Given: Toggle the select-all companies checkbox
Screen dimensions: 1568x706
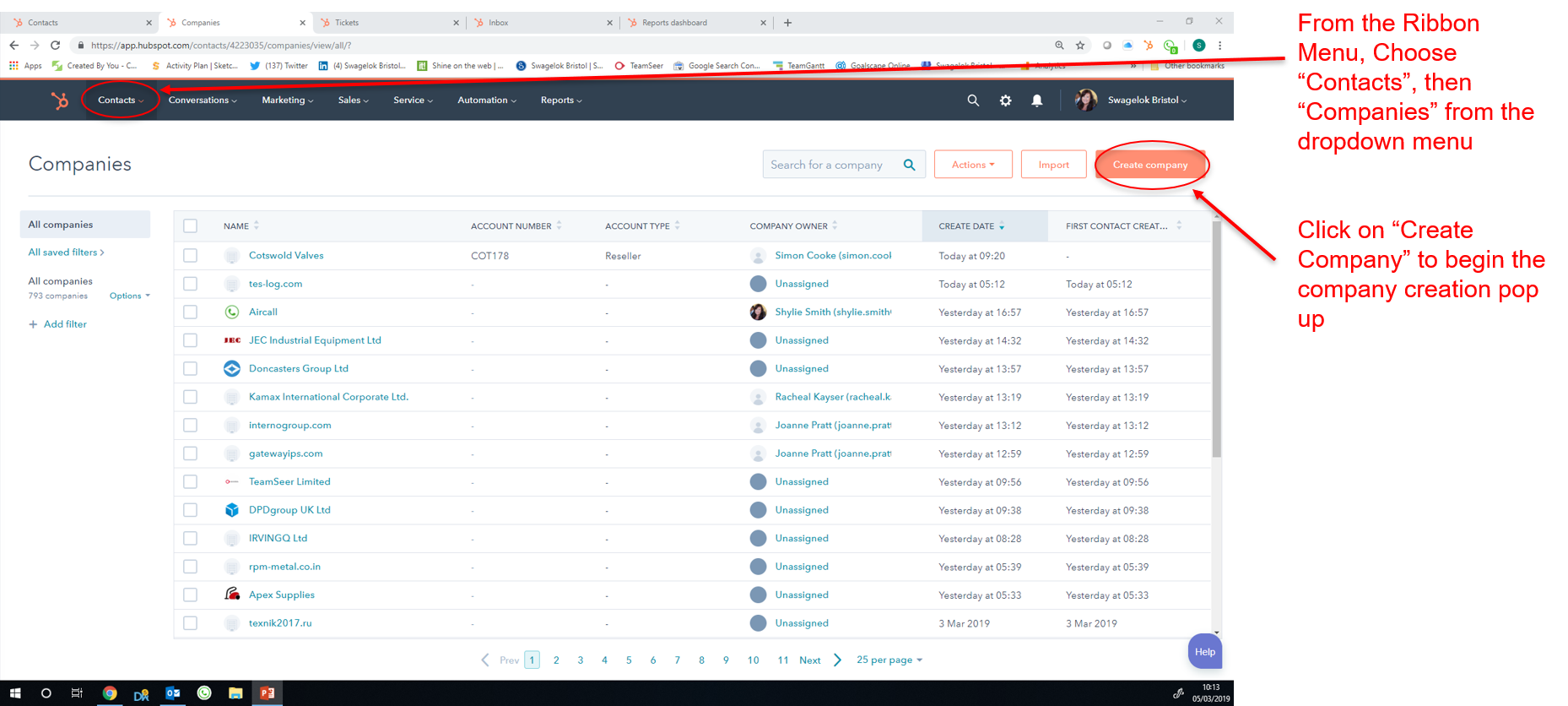Looking at the screenshot, I should pos(191,226).
